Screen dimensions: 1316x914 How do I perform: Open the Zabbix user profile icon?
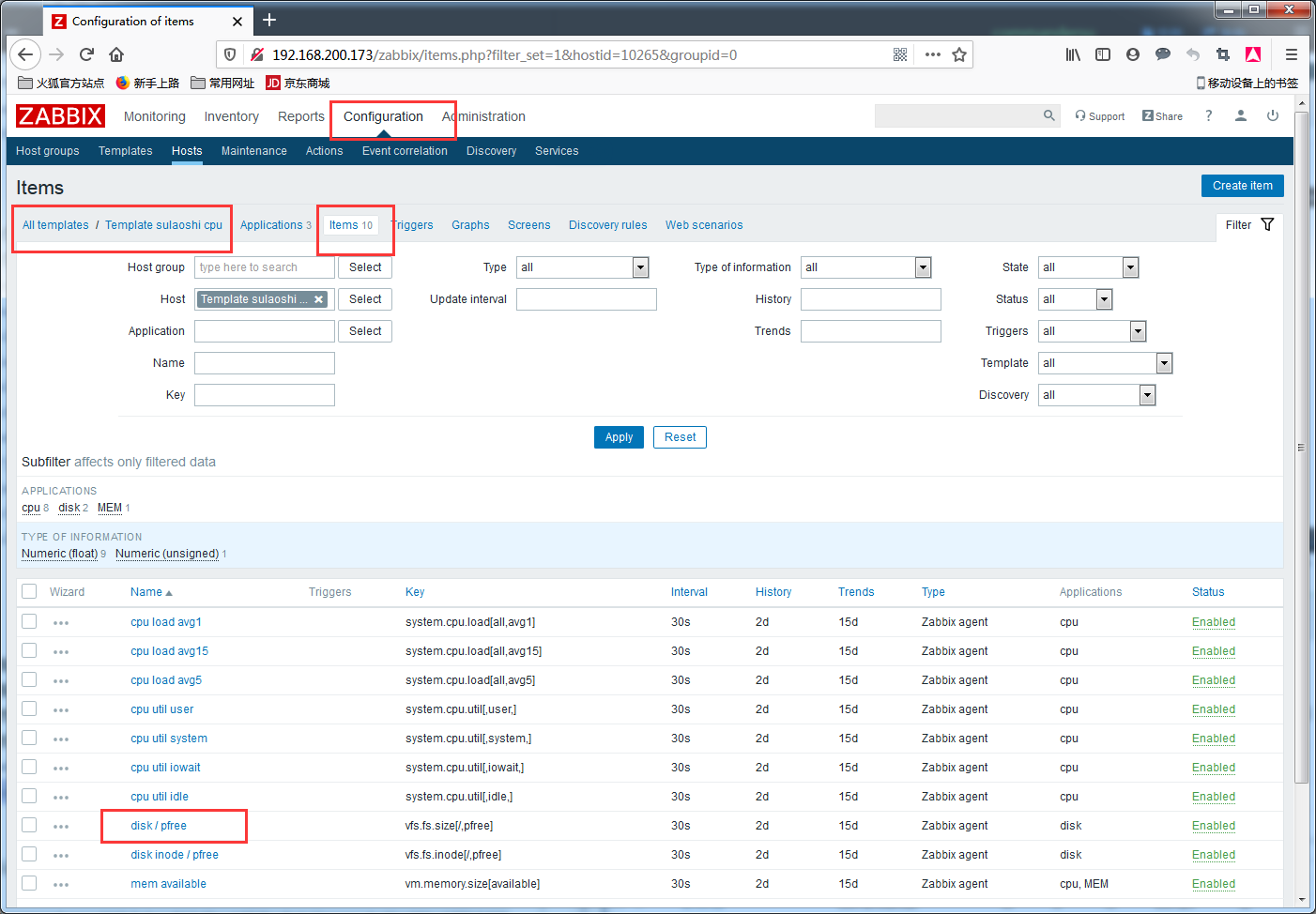pos(1241,115)
